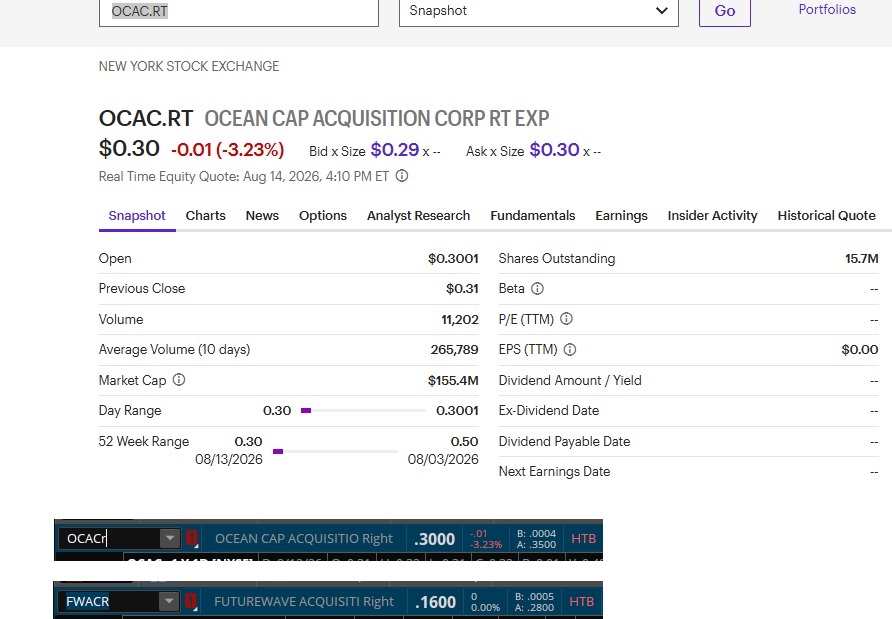Show the Beta info tooltip icon
Viewport: 892px width, 619px height.
pos(537,288)
